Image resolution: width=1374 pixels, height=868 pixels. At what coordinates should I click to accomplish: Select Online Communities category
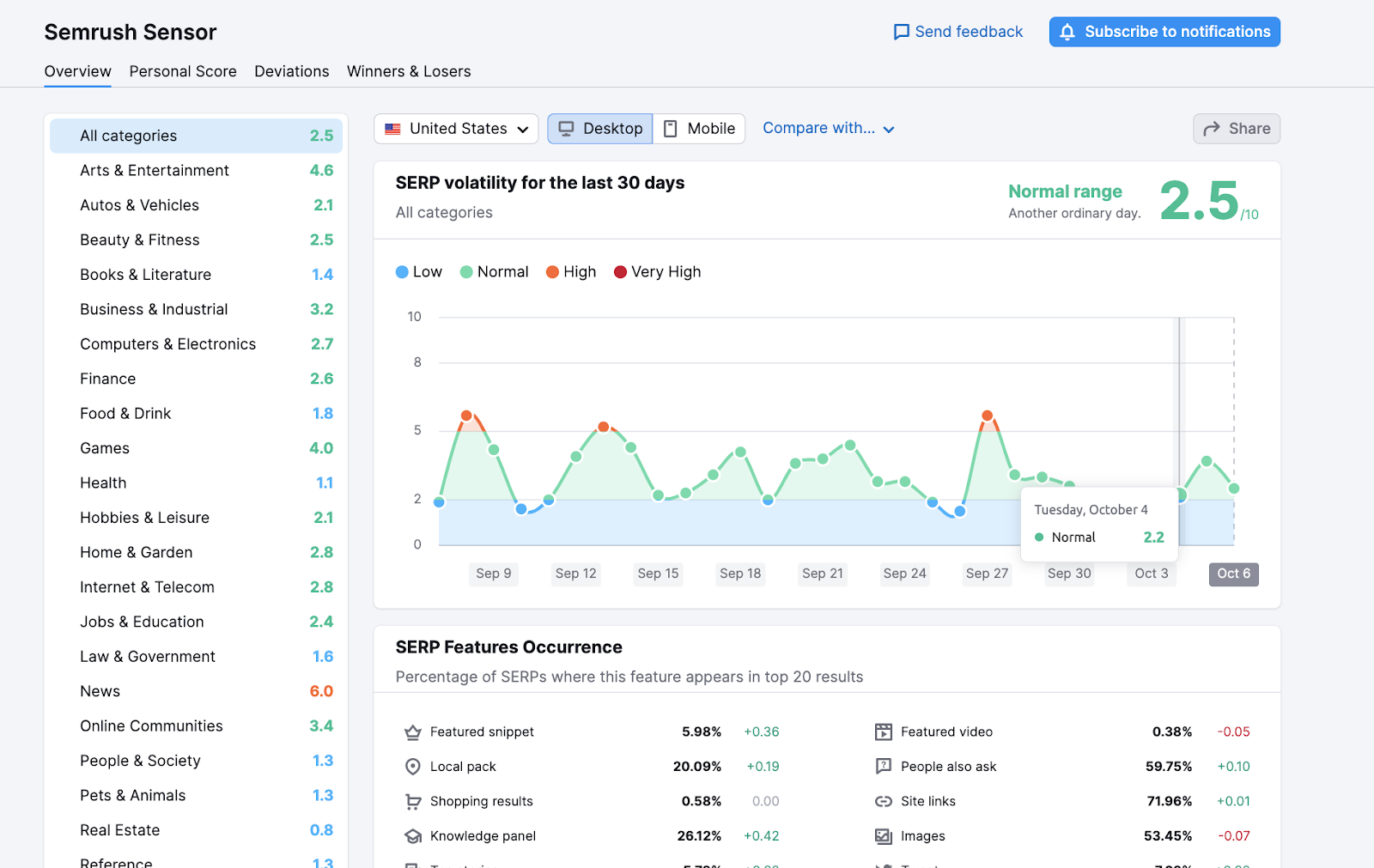tap(197, 726)
